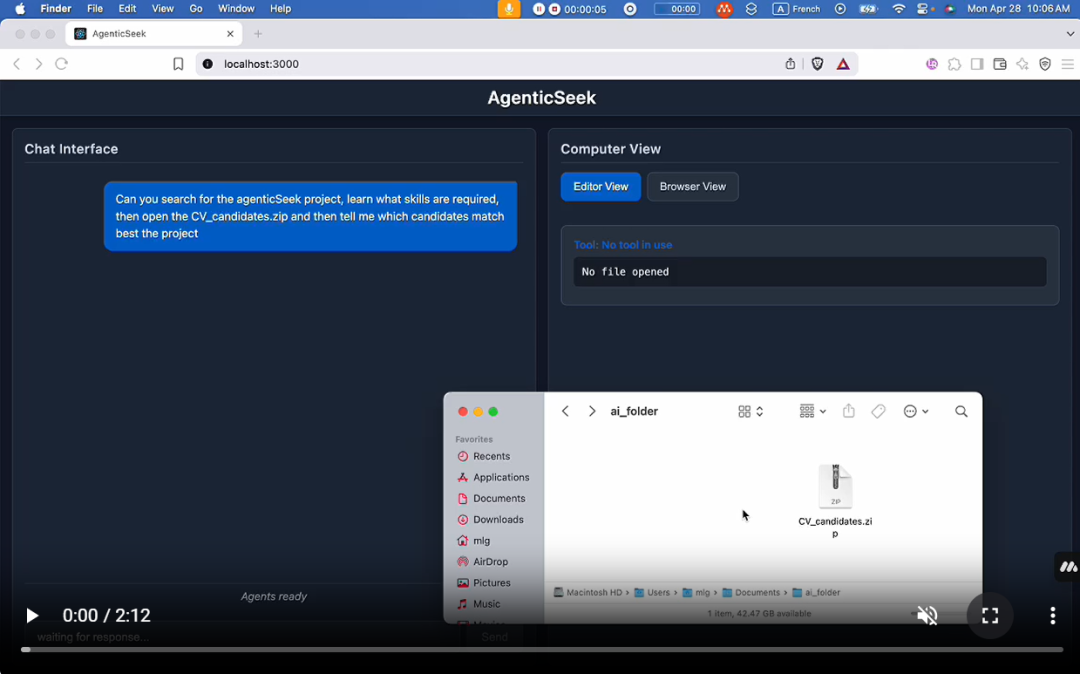The image size is (1080, 674).
Task: Enter fullscreen video mode
Action: (990, 616)
